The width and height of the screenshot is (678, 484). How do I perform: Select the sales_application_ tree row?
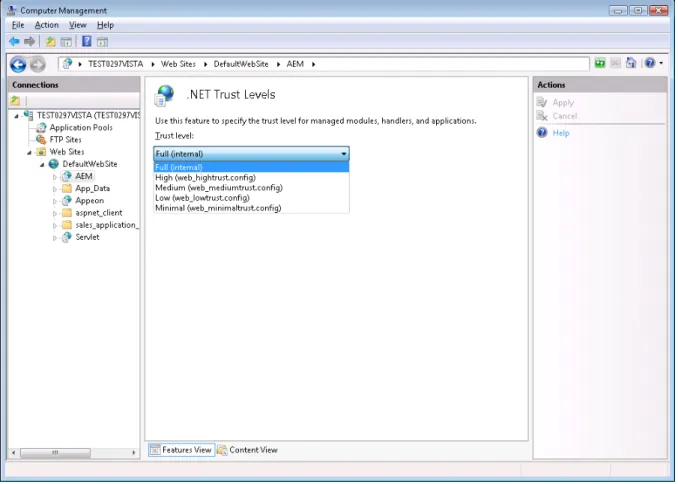click(x=107, y=225)
